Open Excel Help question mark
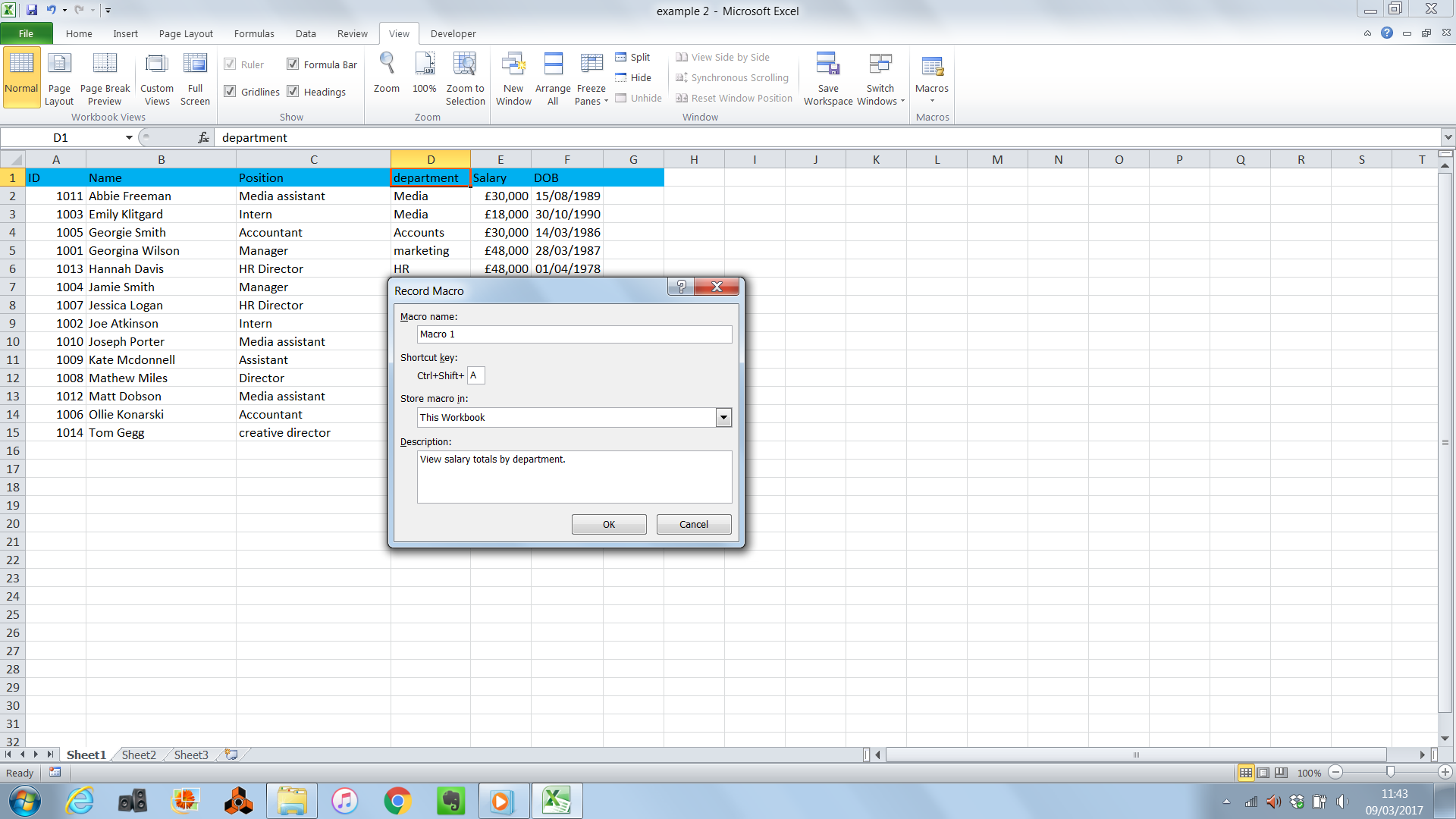The width and height of the screenshot is (1456, 819). coord(1387,33)
